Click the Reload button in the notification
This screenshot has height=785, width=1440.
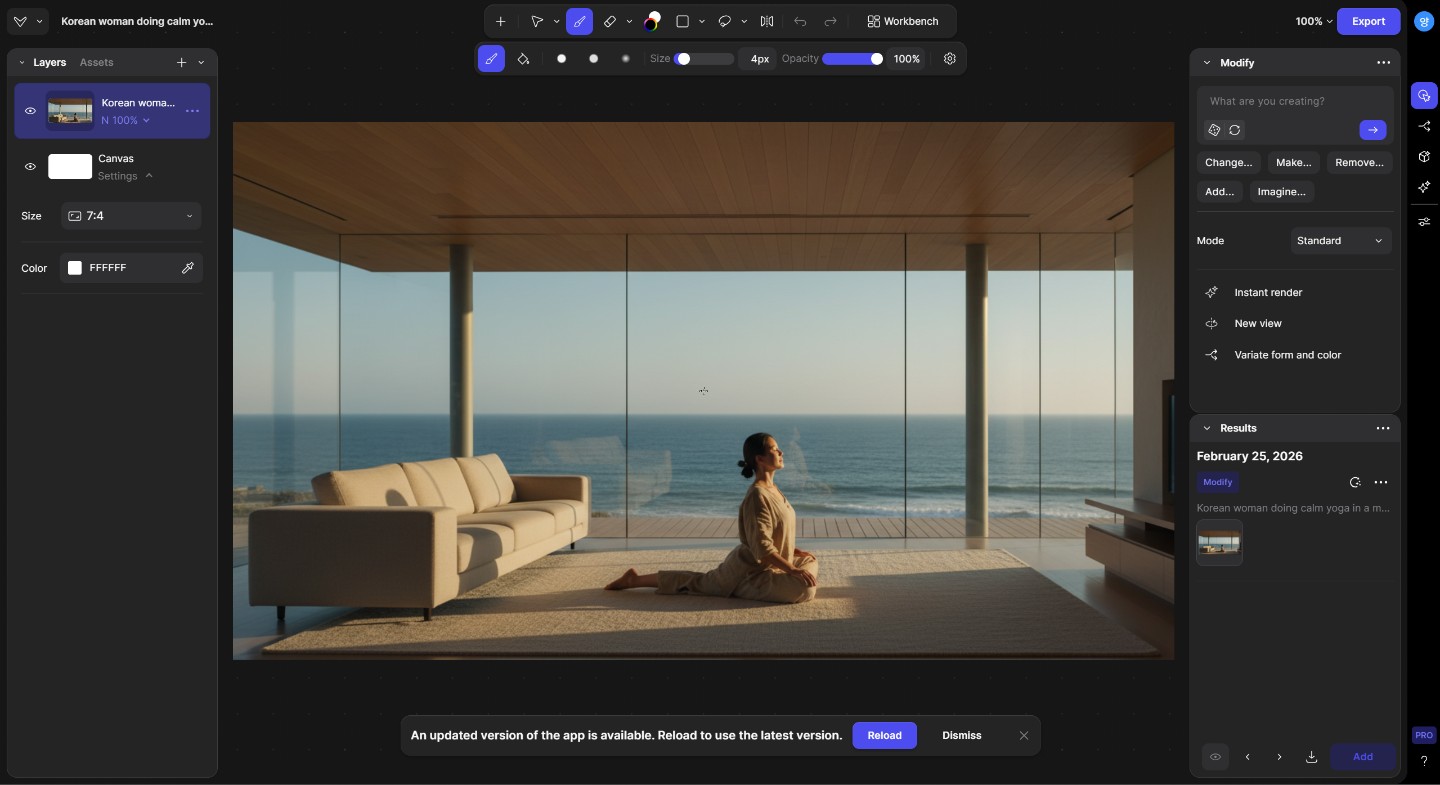pos(884,736)
